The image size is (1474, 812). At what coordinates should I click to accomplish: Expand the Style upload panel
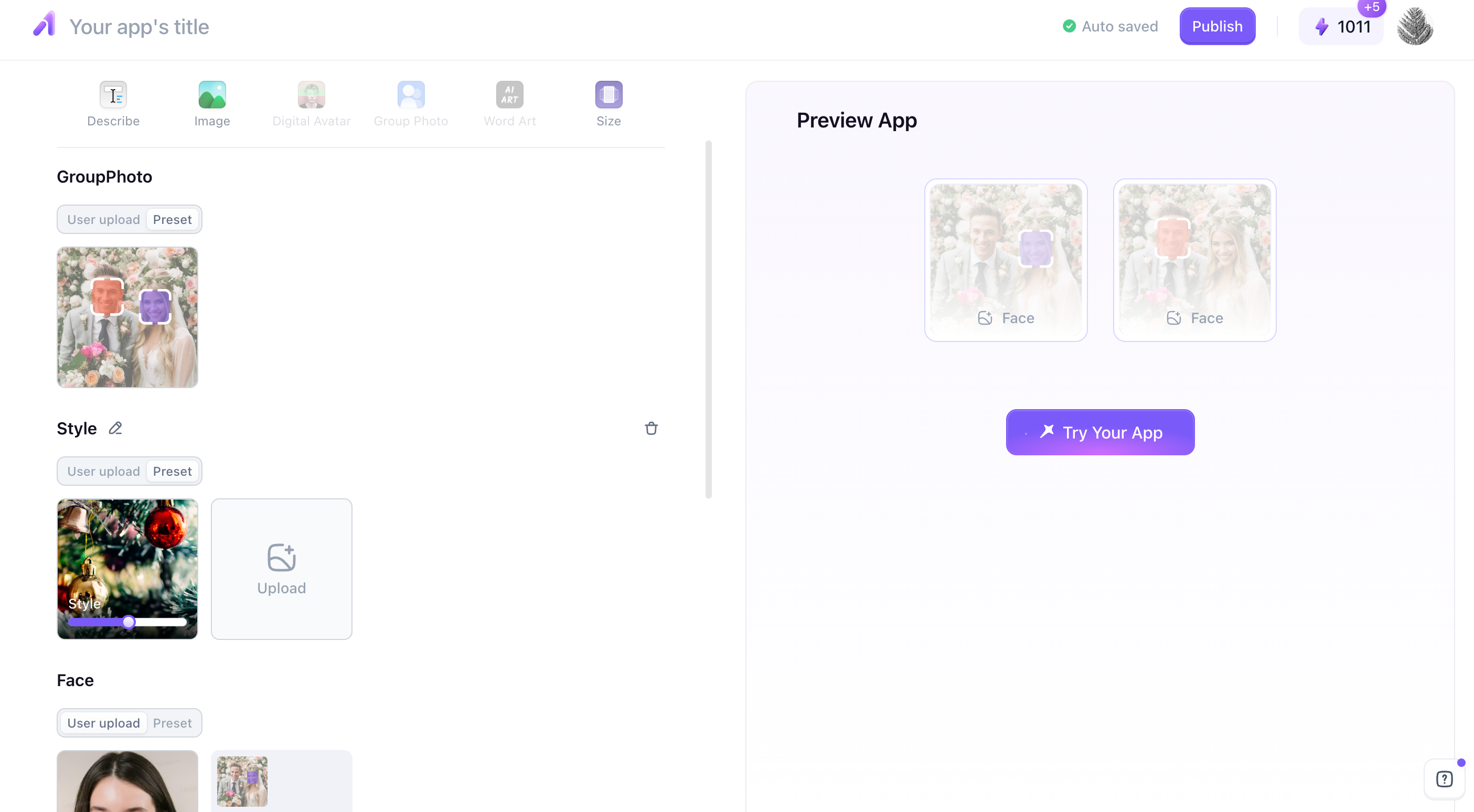(281, 568)
